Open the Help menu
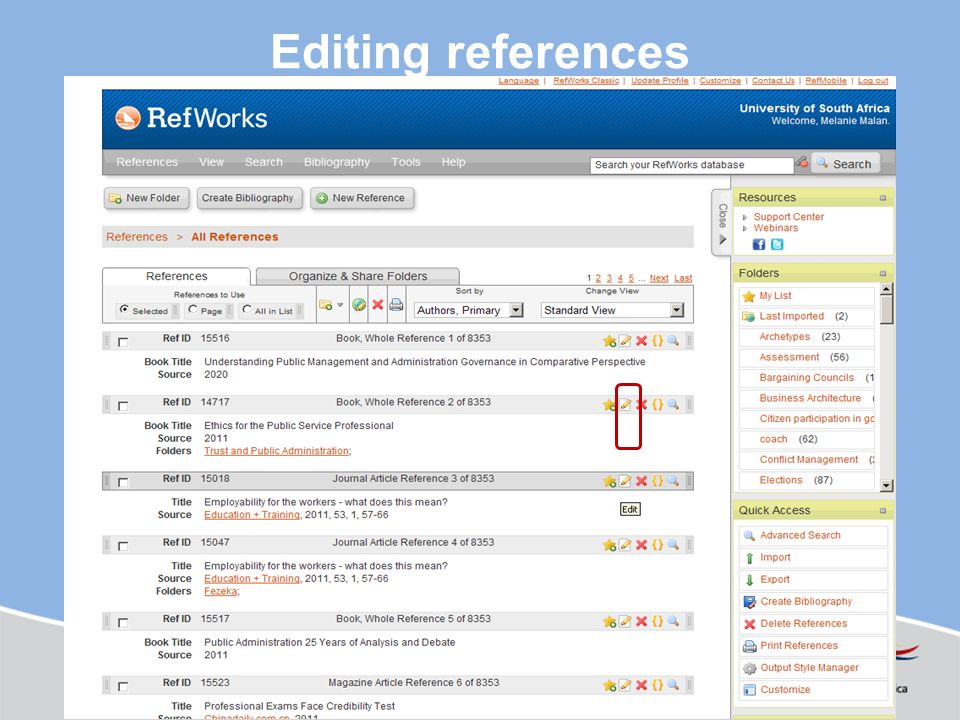The image size is (960, 720). point(454,162)
